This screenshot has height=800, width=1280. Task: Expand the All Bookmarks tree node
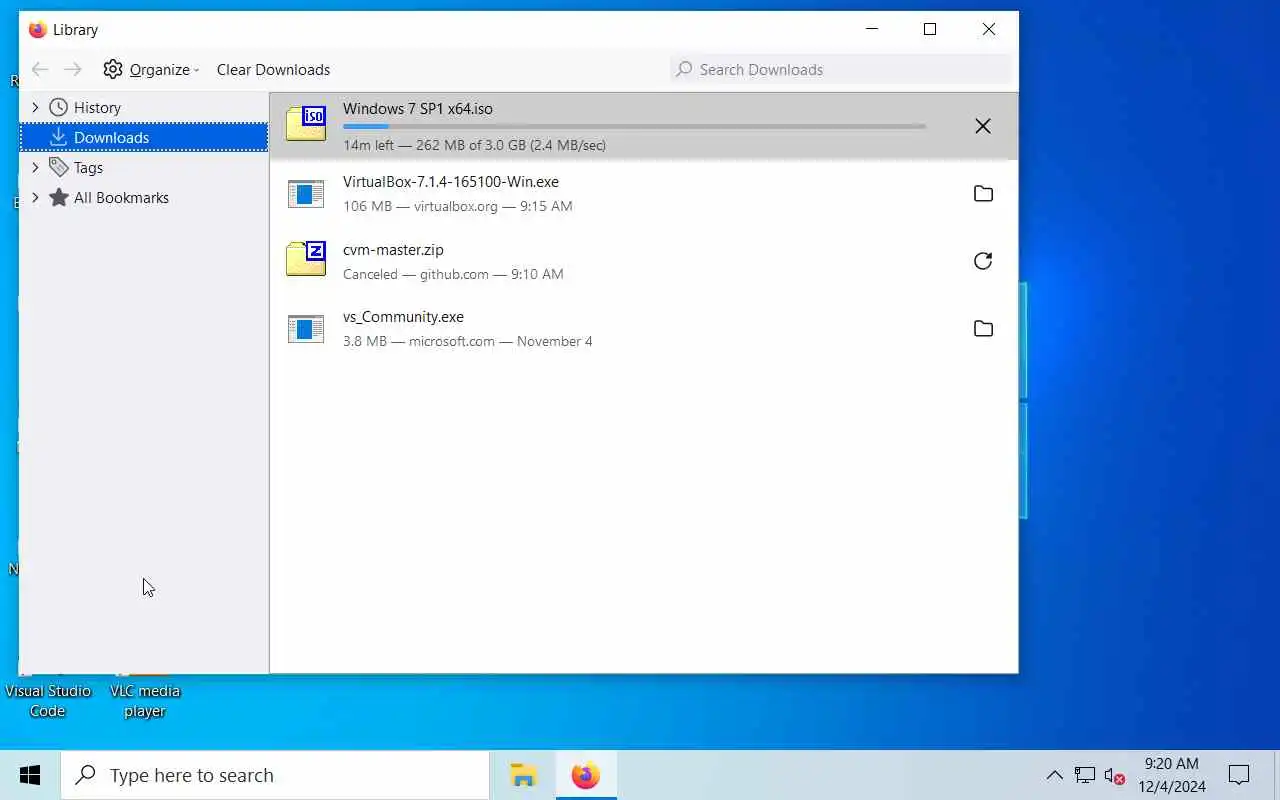(x=35, y=197)
